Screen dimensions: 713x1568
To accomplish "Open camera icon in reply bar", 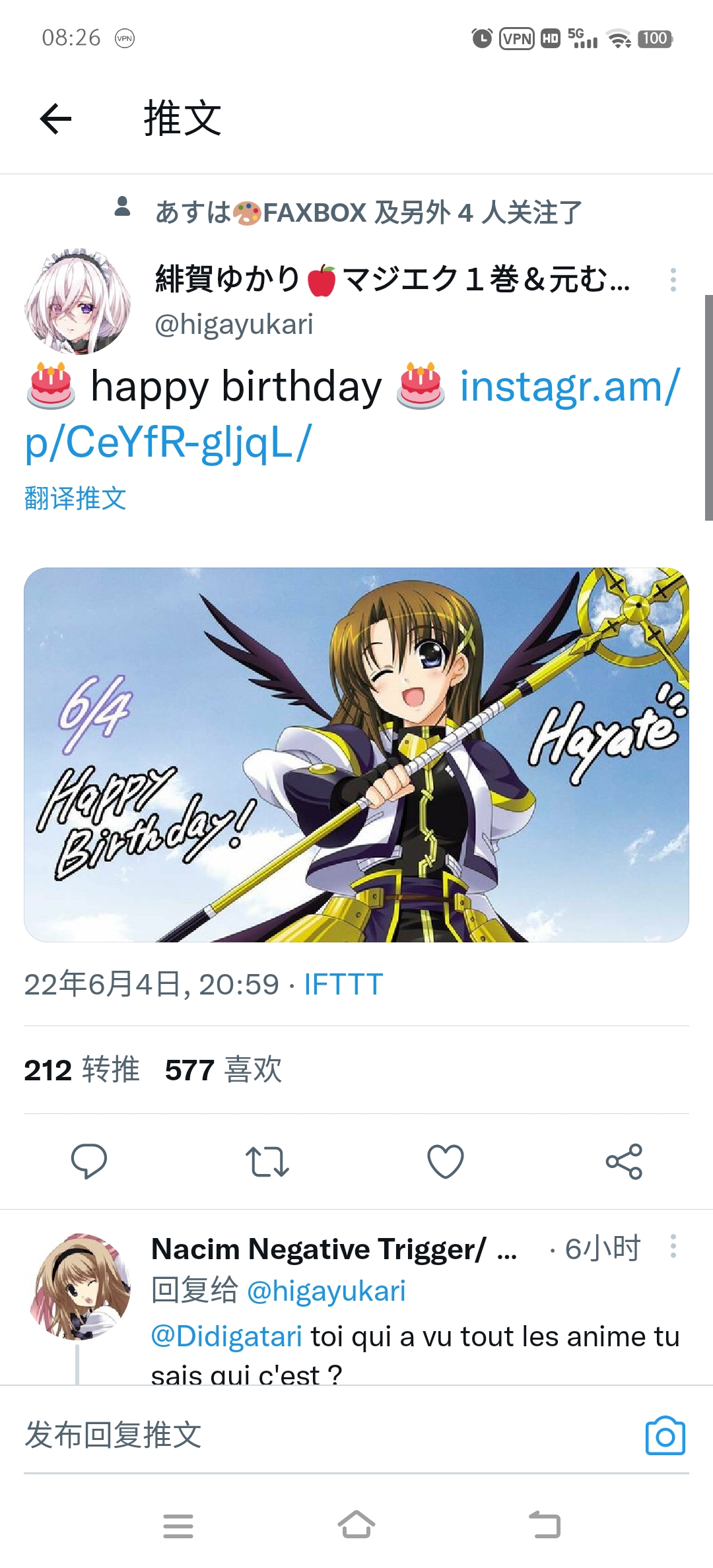I will tap(665, 1435).
